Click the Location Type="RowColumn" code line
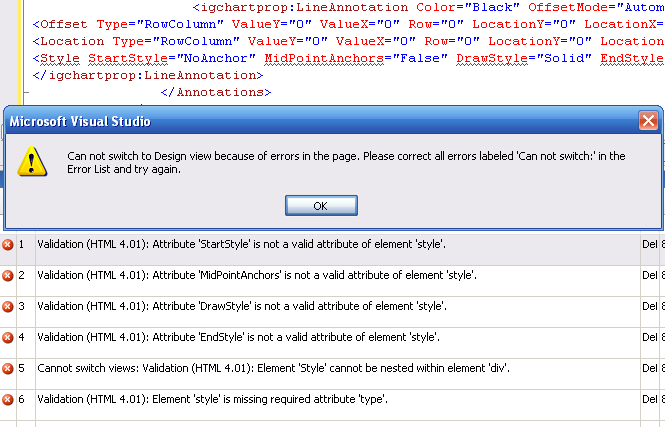 (348, 41)
